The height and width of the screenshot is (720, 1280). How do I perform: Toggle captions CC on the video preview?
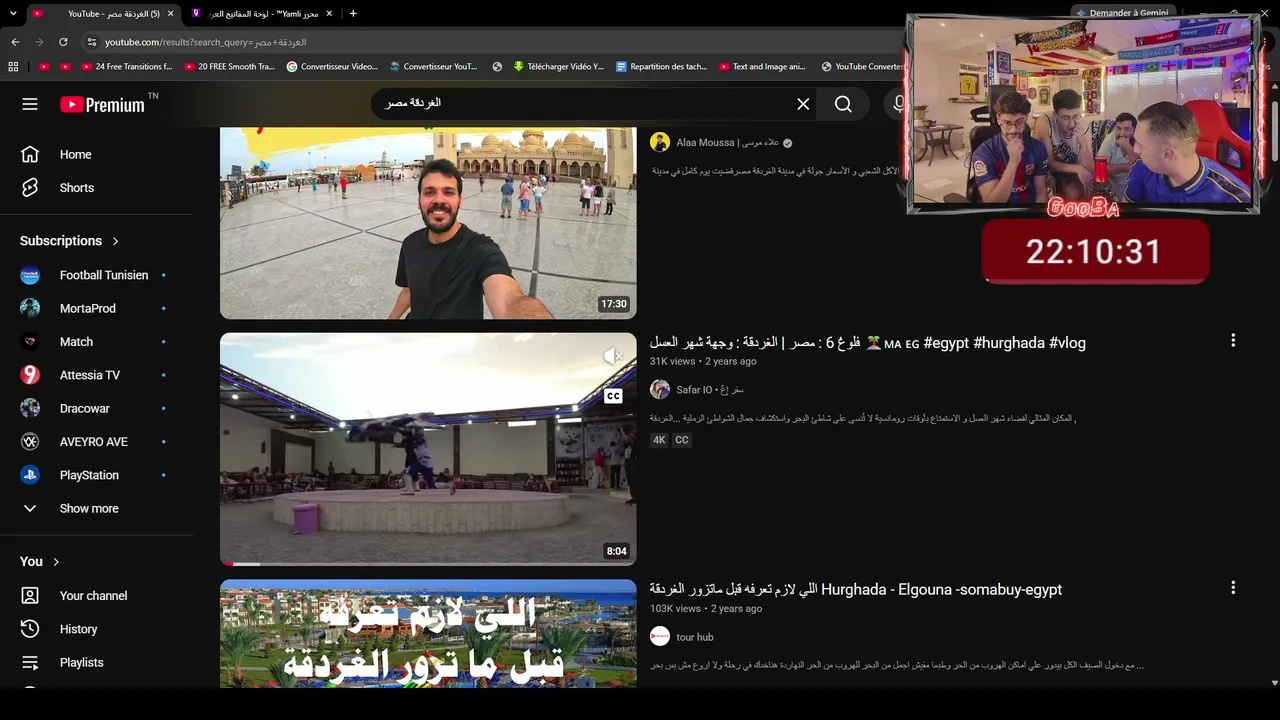613,396
